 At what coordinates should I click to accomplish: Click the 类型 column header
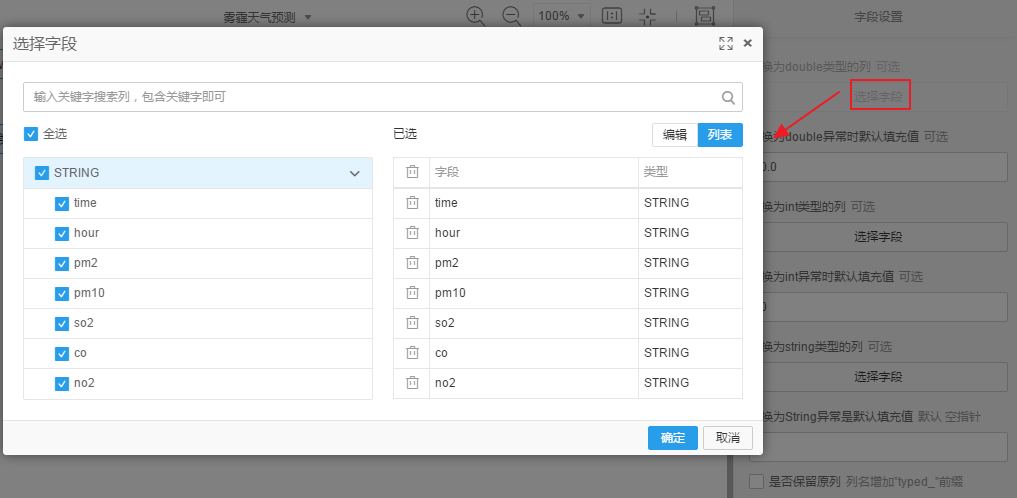tap(690, 172)
